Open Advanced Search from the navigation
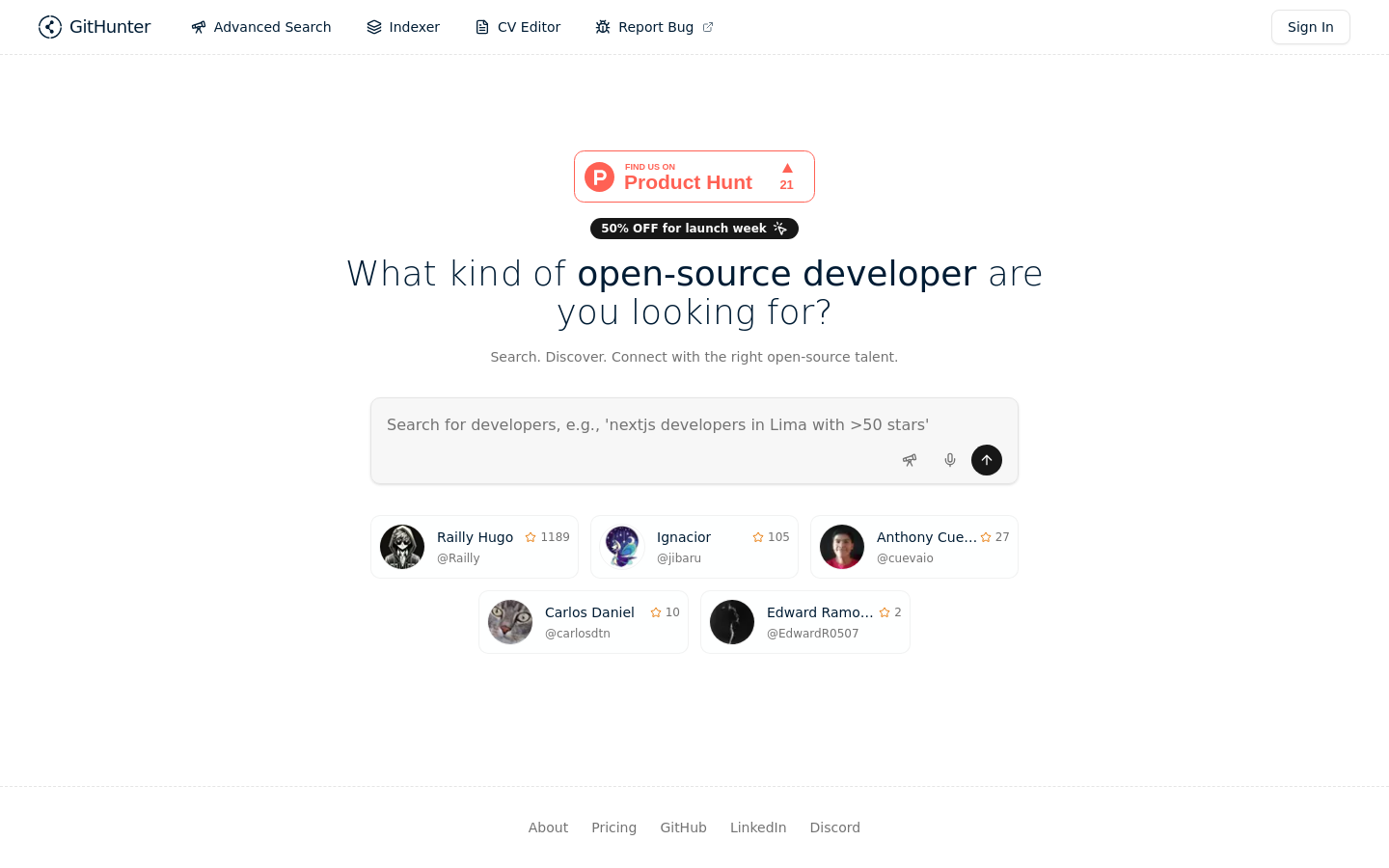This screenshot has width=1389, height=868. pos(261,27)
